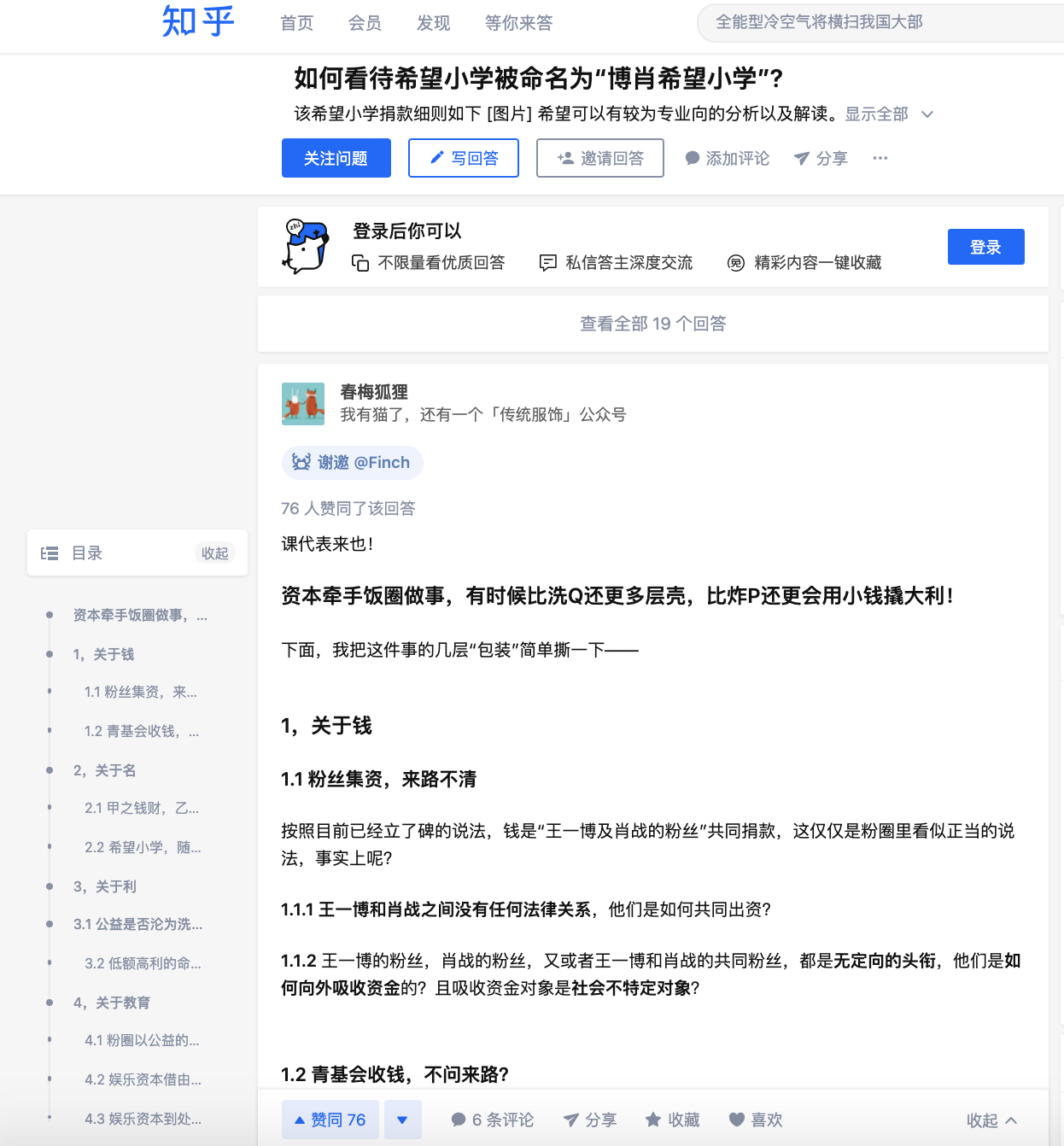
Task: Click the Zhihu logo
Action: click(x=198, y=22)
